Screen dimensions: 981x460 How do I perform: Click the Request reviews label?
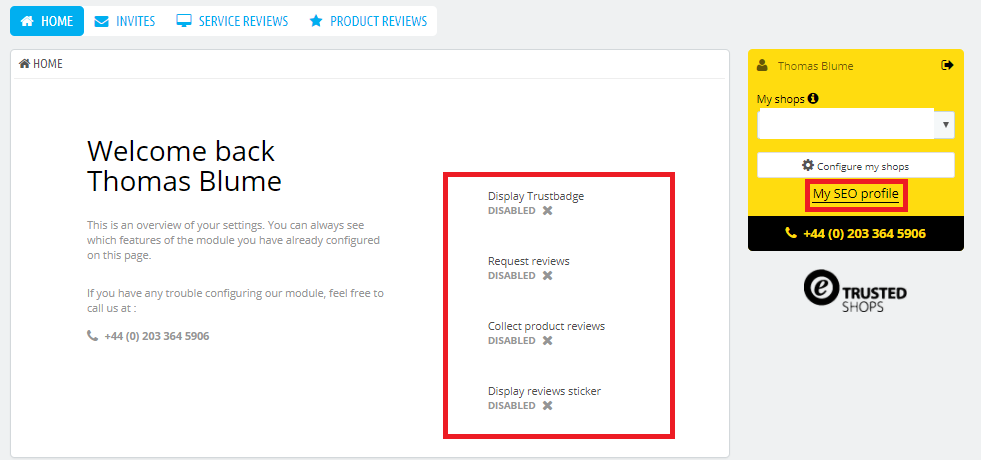pyautogui.click(x=529, y=261)
